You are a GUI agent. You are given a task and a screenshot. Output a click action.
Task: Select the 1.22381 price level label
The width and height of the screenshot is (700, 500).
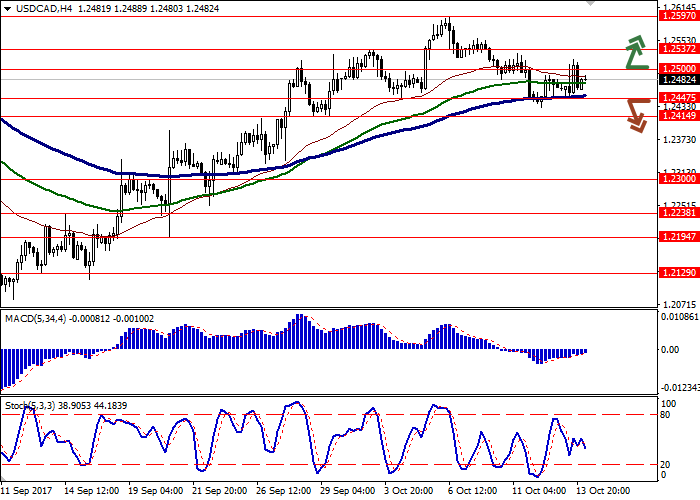(679, 213)
